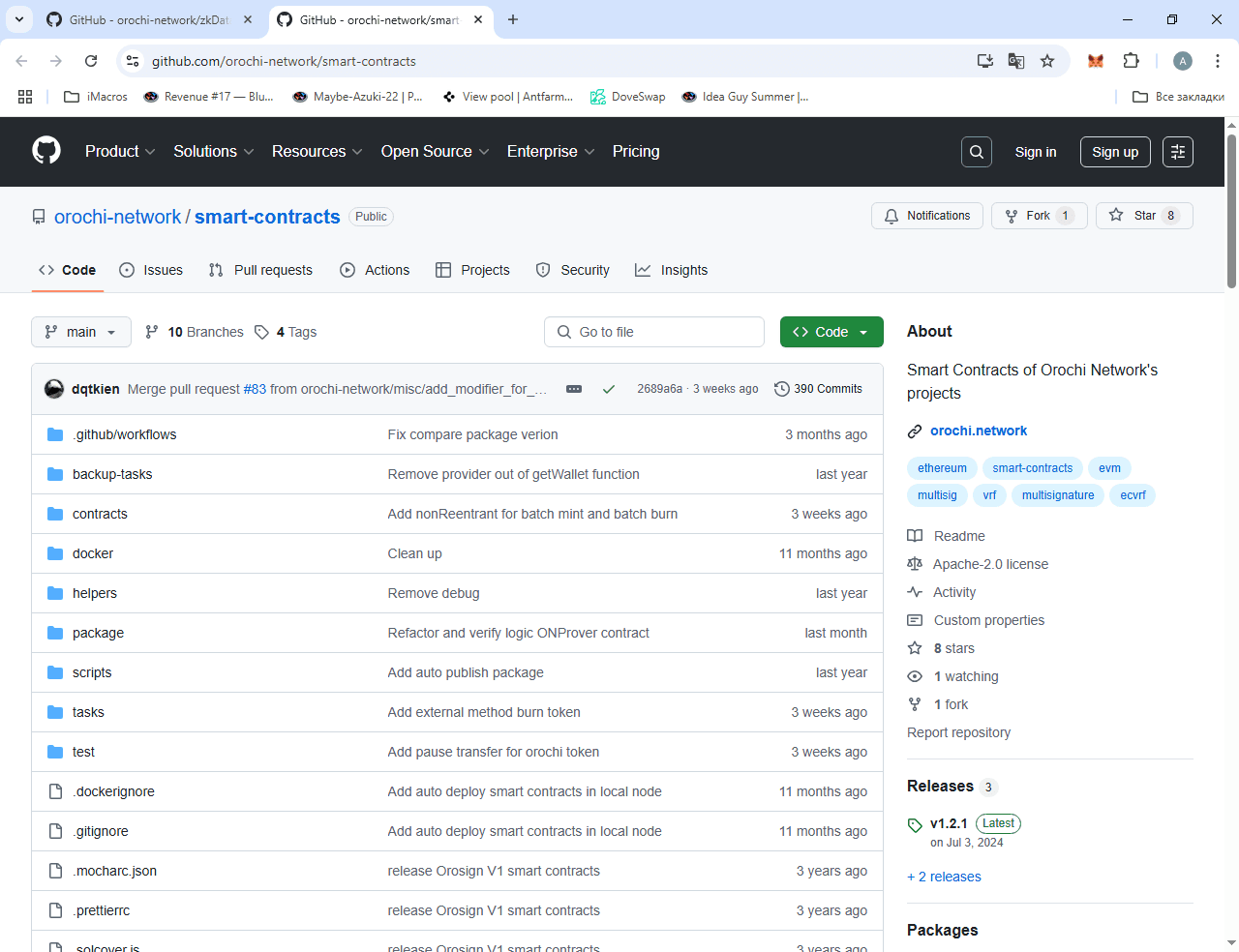
Task: Switch to the zkDatabase browser tab
Action: (x=148, y=19)
